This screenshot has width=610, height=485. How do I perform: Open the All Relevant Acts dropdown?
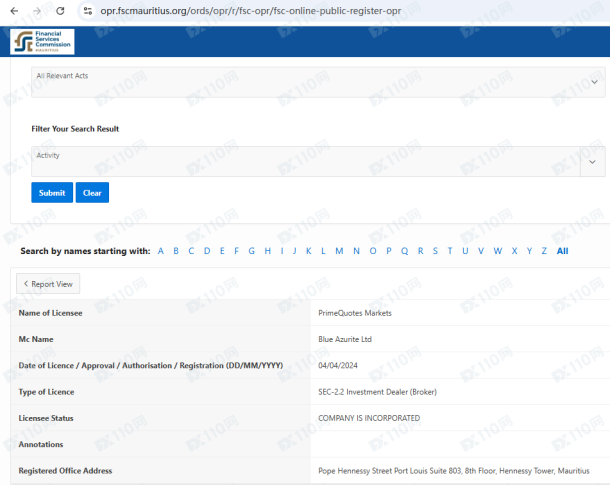(318, 82)
